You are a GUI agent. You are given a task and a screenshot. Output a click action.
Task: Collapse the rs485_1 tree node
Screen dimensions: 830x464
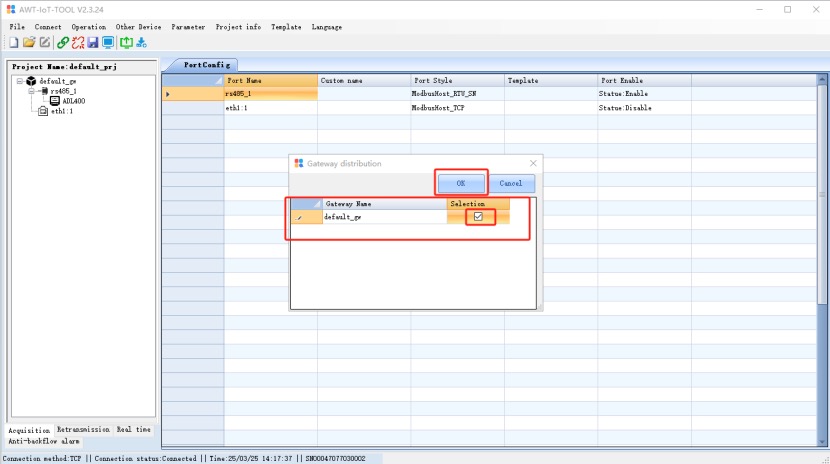pos(31,91)
